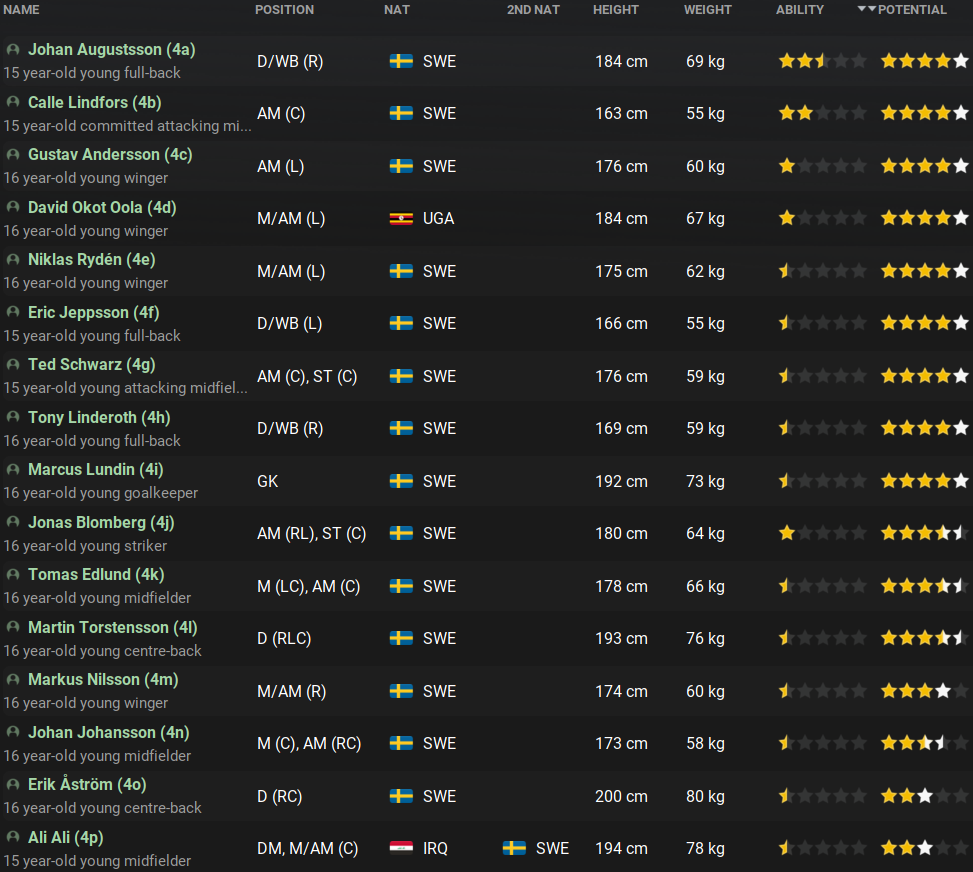
Task: Click the person icon beside Marcus Lundin
Action: click(12, 470)
